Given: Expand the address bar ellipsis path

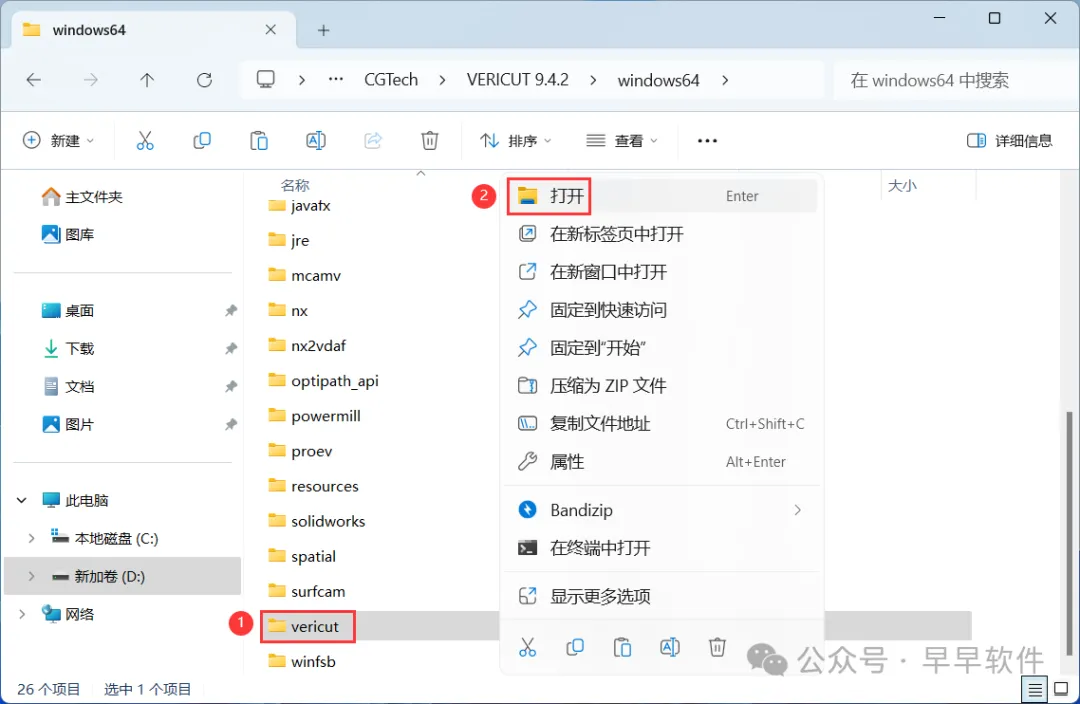Looking at the screenshot, I should 335,80.
